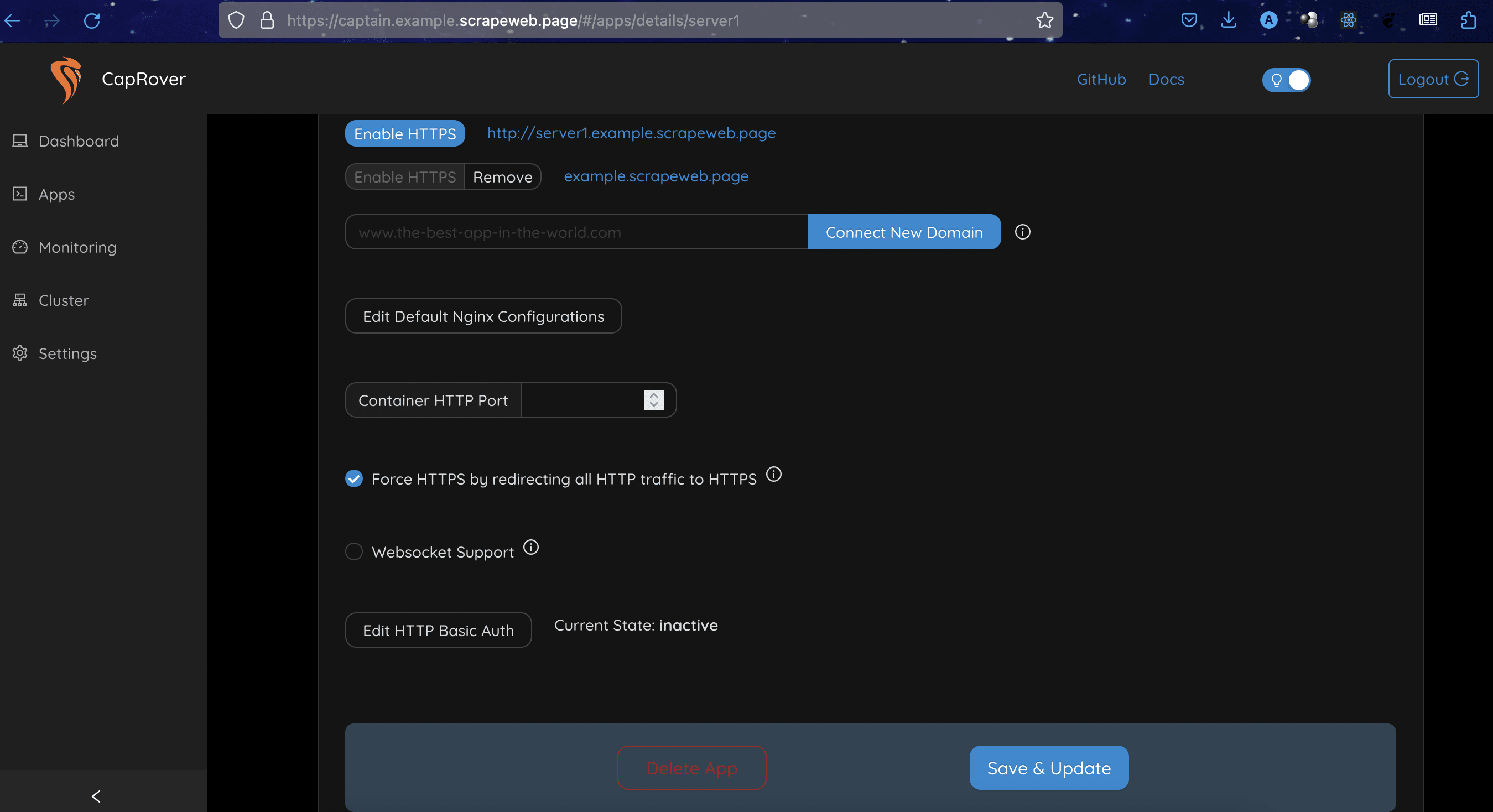Open the server1.example.scrapeweb.page link
1493x812 pixels.
click(631, 133)
